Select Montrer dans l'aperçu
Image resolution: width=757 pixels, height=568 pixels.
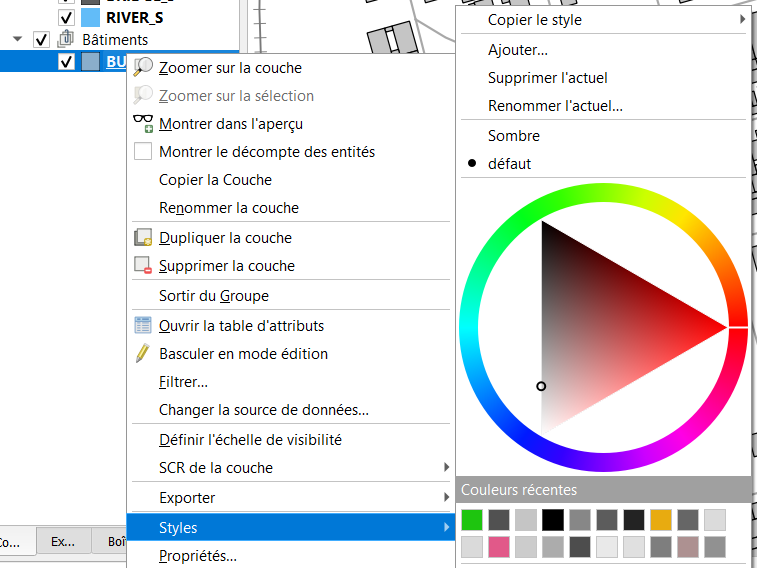(291, 124)
